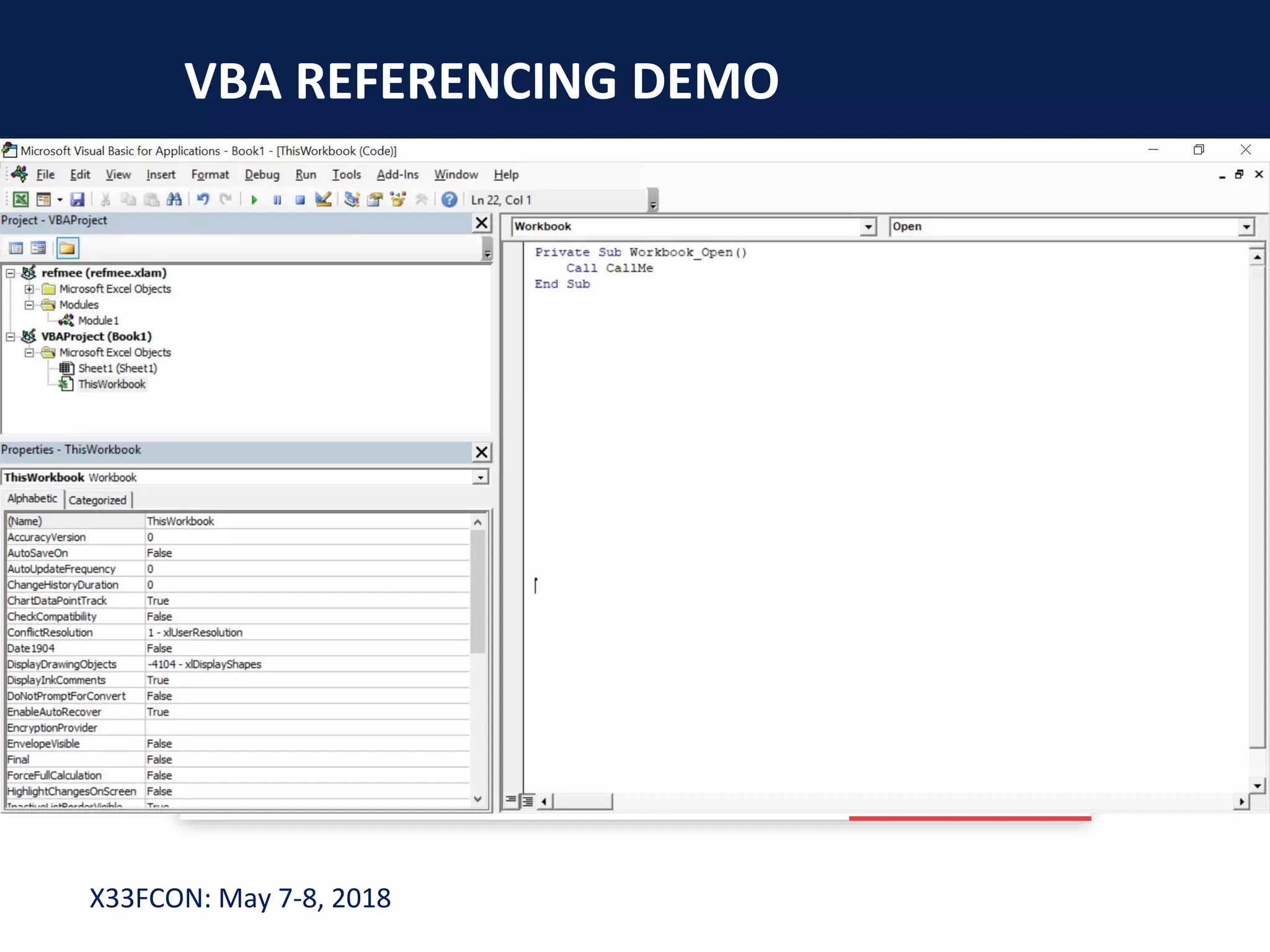1270x952 pixels.
Task: Select Sheet1 (Sheet1) in the project tree
Action: (x=118, y=368)
